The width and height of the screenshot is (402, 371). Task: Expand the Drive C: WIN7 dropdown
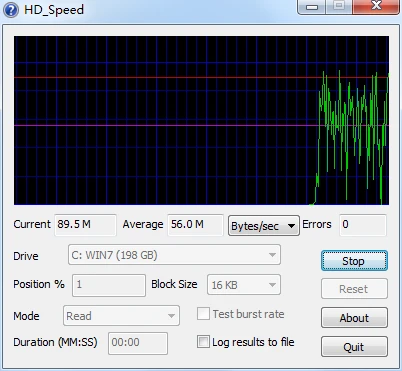pos(174,255)
